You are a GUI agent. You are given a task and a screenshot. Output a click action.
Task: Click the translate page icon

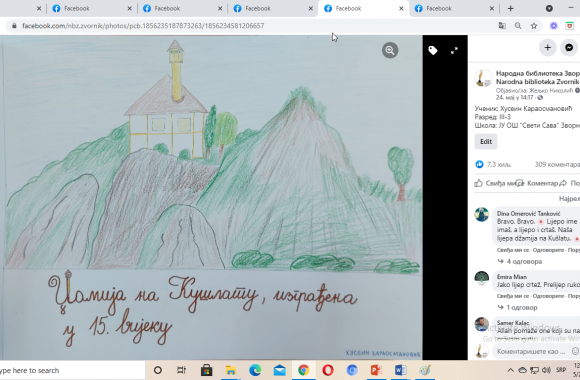tap(502, 26)
